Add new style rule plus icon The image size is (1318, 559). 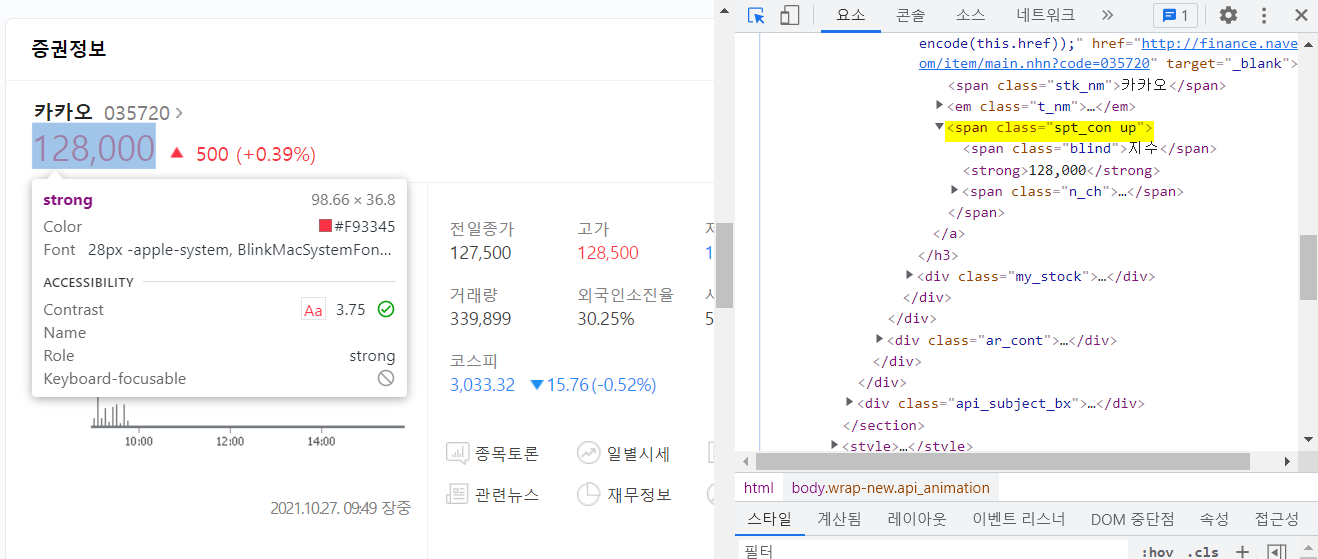pos(1242,551)
